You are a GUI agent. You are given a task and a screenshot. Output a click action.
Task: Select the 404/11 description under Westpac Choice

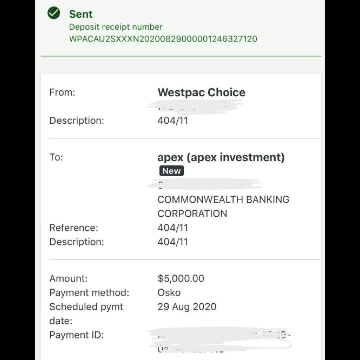(x=173, y=121)
